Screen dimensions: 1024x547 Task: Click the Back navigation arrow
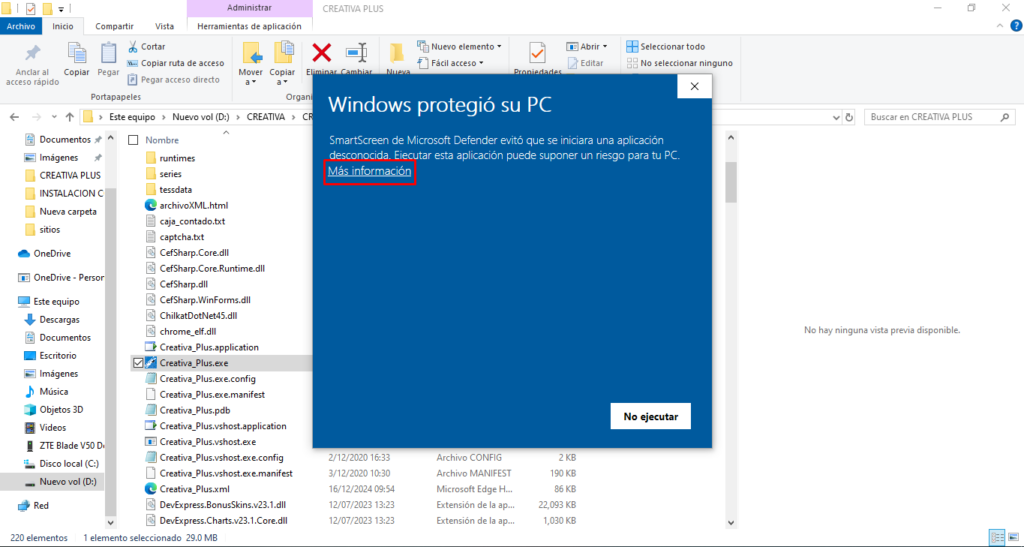pyautogui.click(x=14, y=117)
